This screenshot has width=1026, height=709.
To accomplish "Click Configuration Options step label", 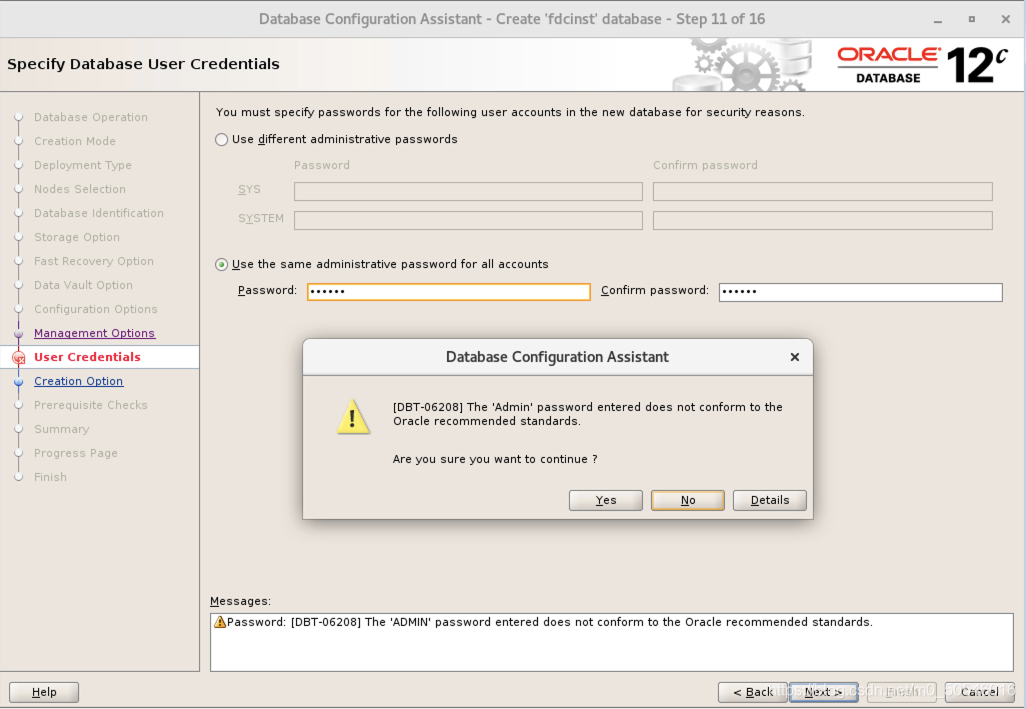I will (x=96, y=309).
